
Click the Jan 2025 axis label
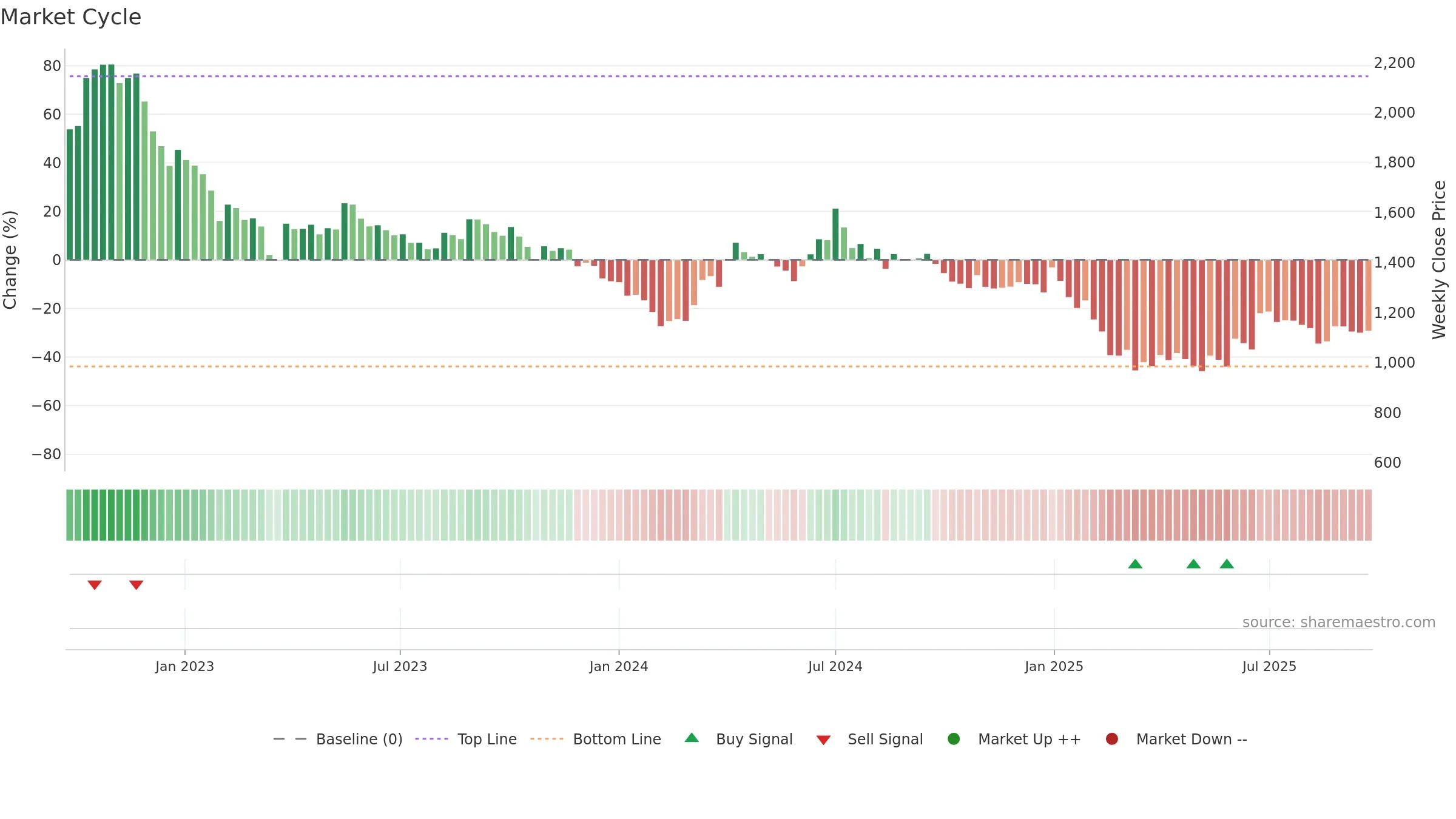tap(1054, 667)
